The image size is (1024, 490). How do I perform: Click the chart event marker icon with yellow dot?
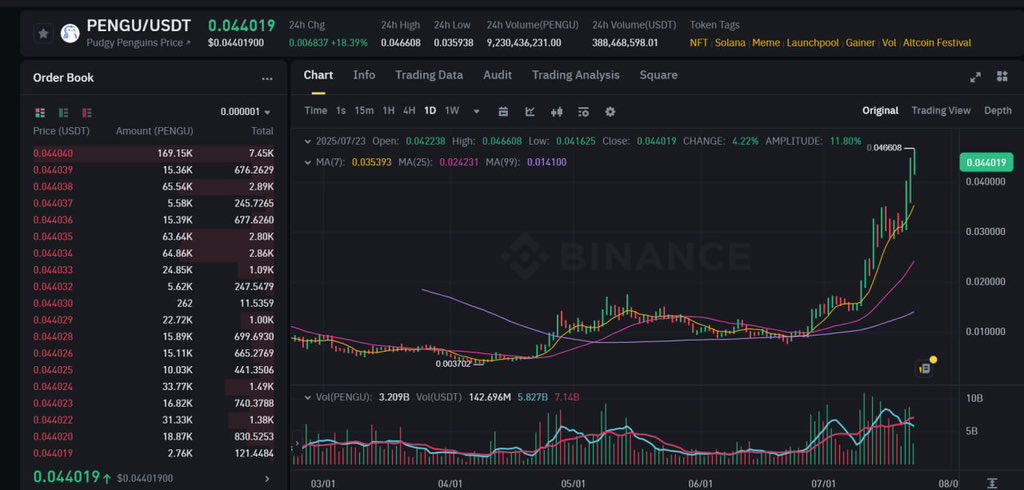click(x=925, y=368)
